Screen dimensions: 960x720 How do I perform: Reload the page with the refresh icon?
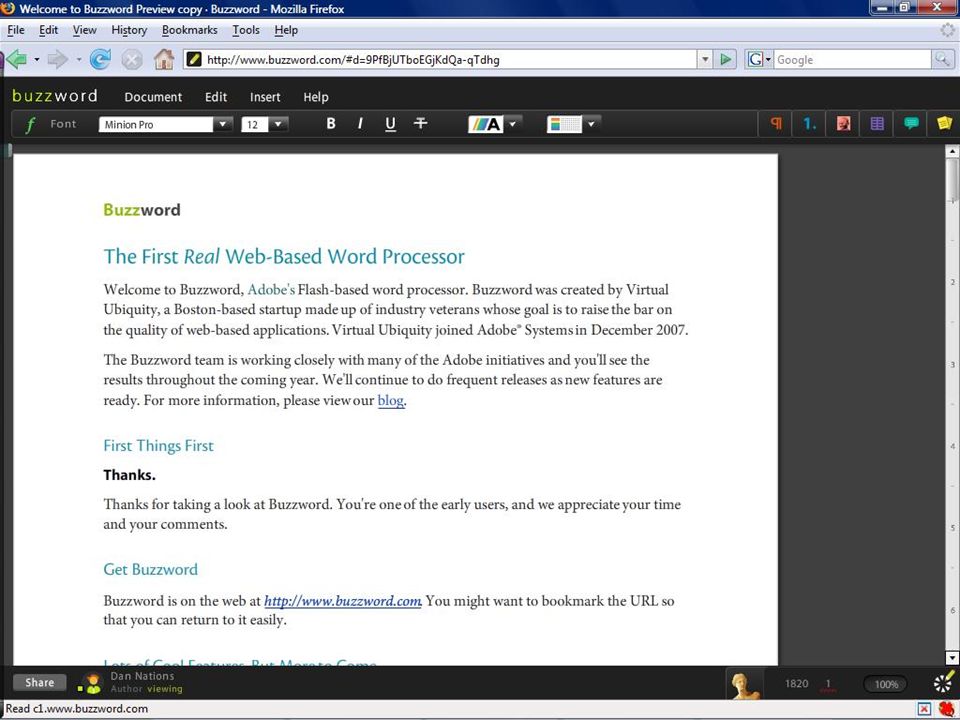click(x=100, y=59)
